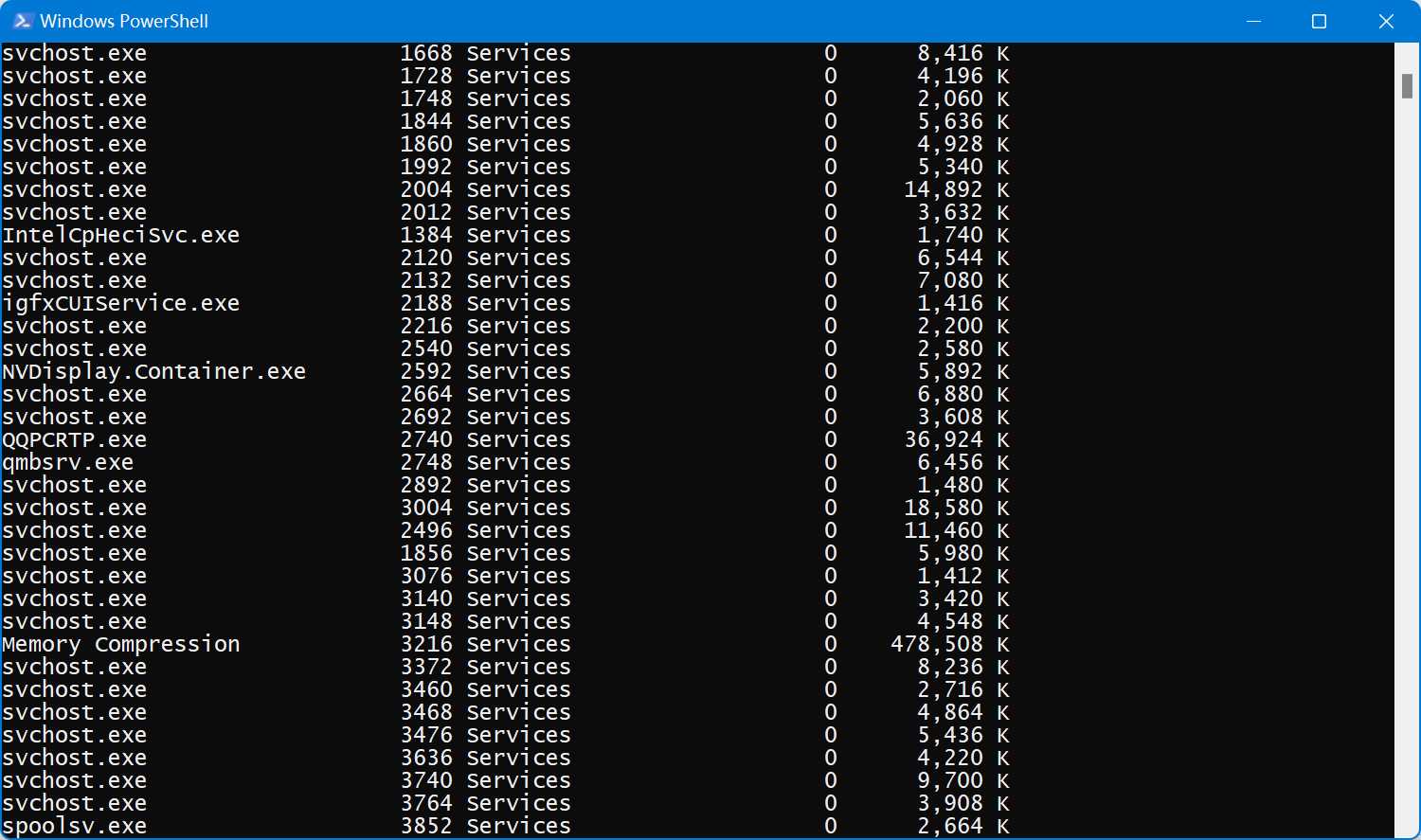The width and height of the screenshot is (1421, 840).
Task: Click Services on the Memory Compression row
Action: click(x=519, y=644)
